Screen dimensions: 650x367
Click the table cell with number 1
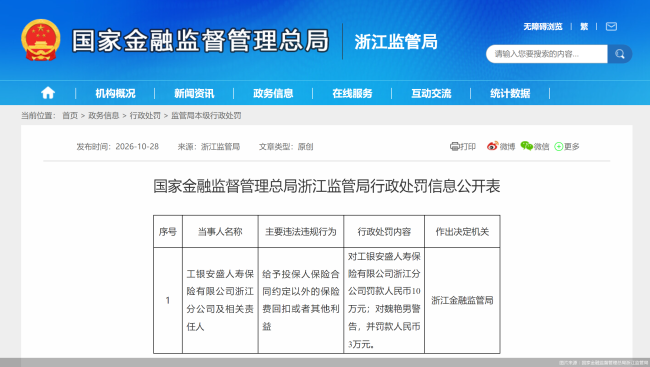168,300
